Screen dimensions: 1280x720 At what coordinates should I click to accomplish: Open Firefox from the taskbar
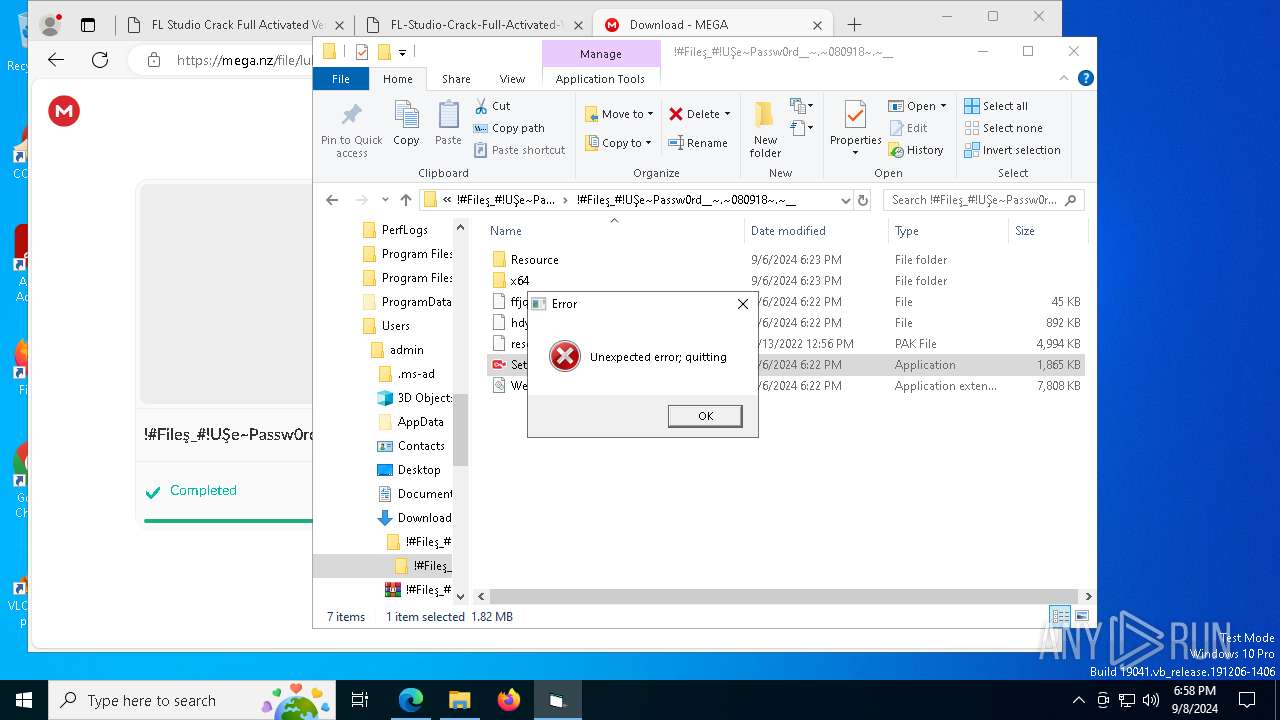click(509, 700)
